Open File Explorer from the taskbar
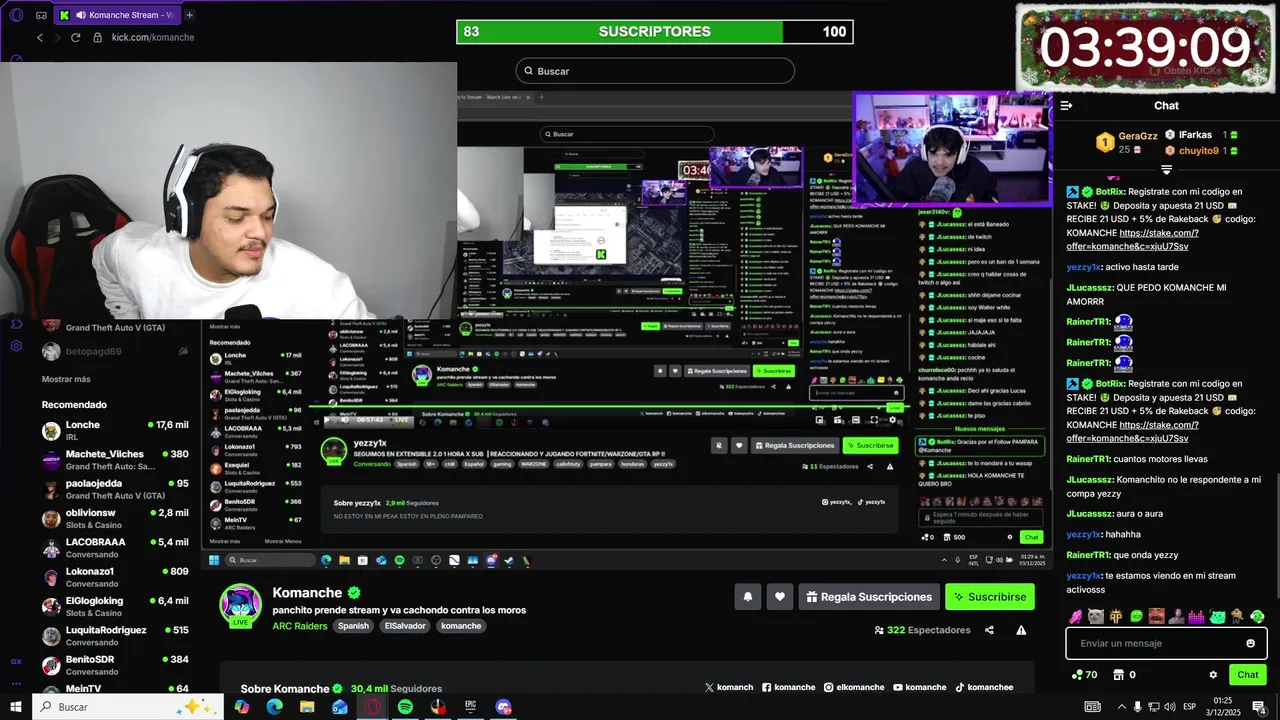The width and height of the screenshot is (1280, 720). 307,706
